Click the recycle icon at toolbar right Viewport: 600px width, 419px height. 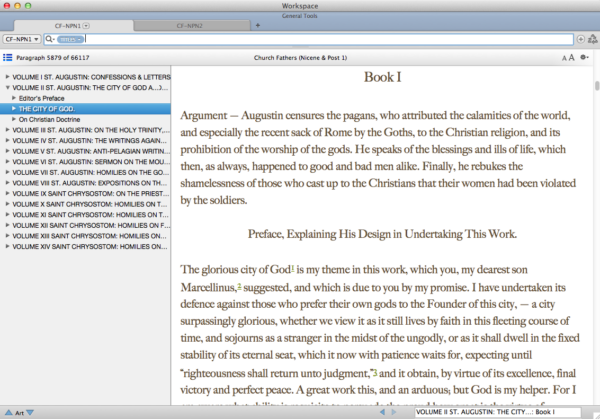point(592,39)
